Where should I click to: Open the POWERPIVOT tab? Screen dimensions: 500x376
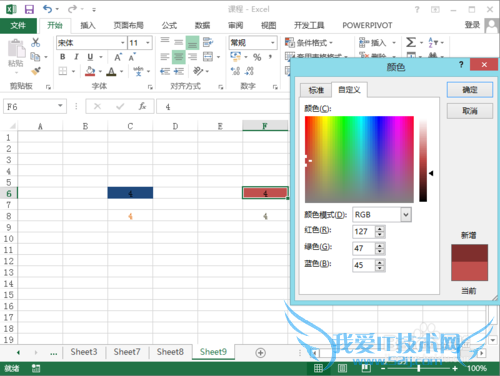[x=367, y=25]
